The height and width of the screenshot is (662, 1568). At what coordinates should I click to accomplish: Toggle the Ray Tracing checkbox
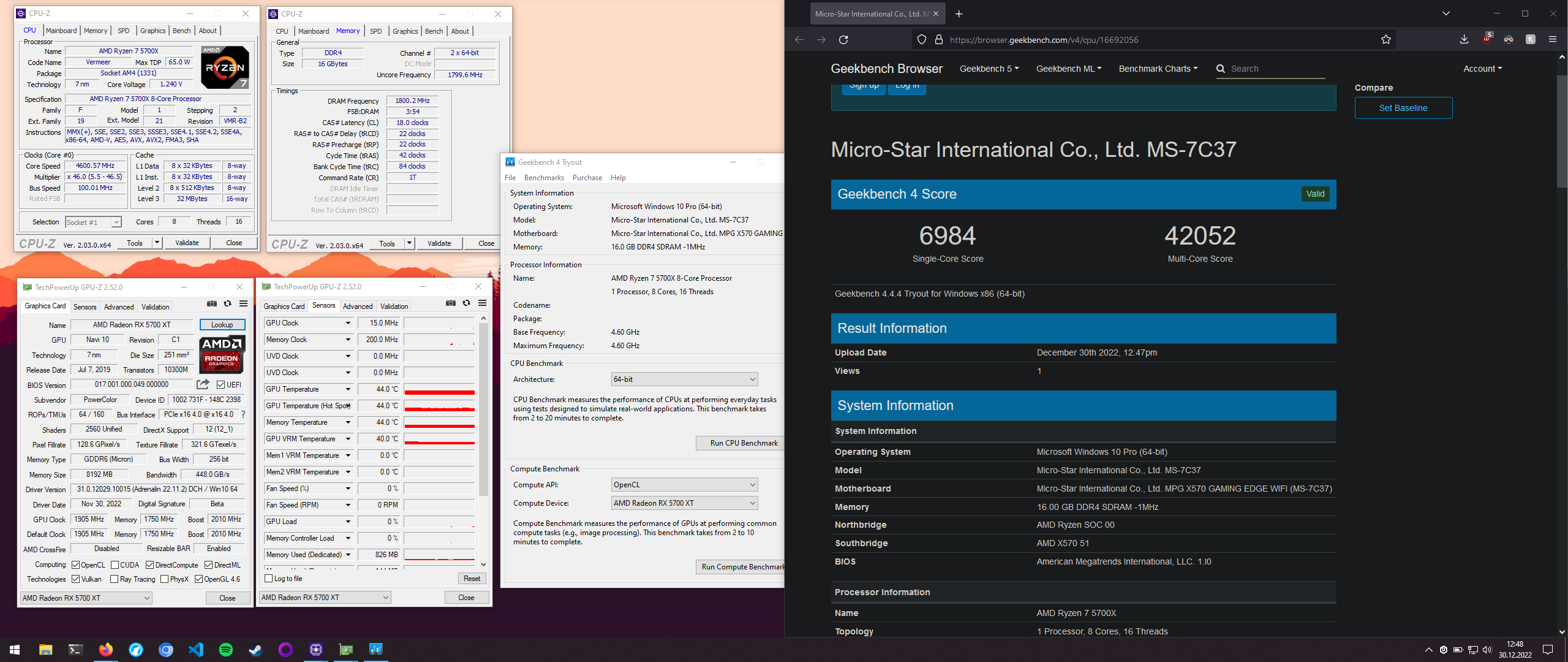coord(115,579)
